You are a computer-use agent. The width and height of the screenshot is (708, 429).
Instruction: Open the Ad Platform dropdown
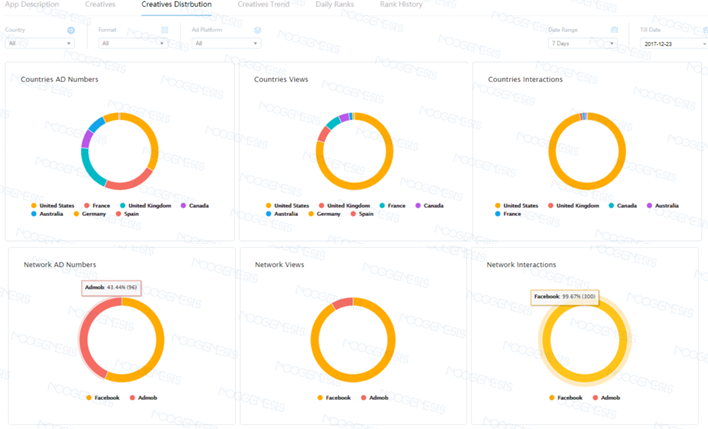pyautogui.click(x=226, y=43)
